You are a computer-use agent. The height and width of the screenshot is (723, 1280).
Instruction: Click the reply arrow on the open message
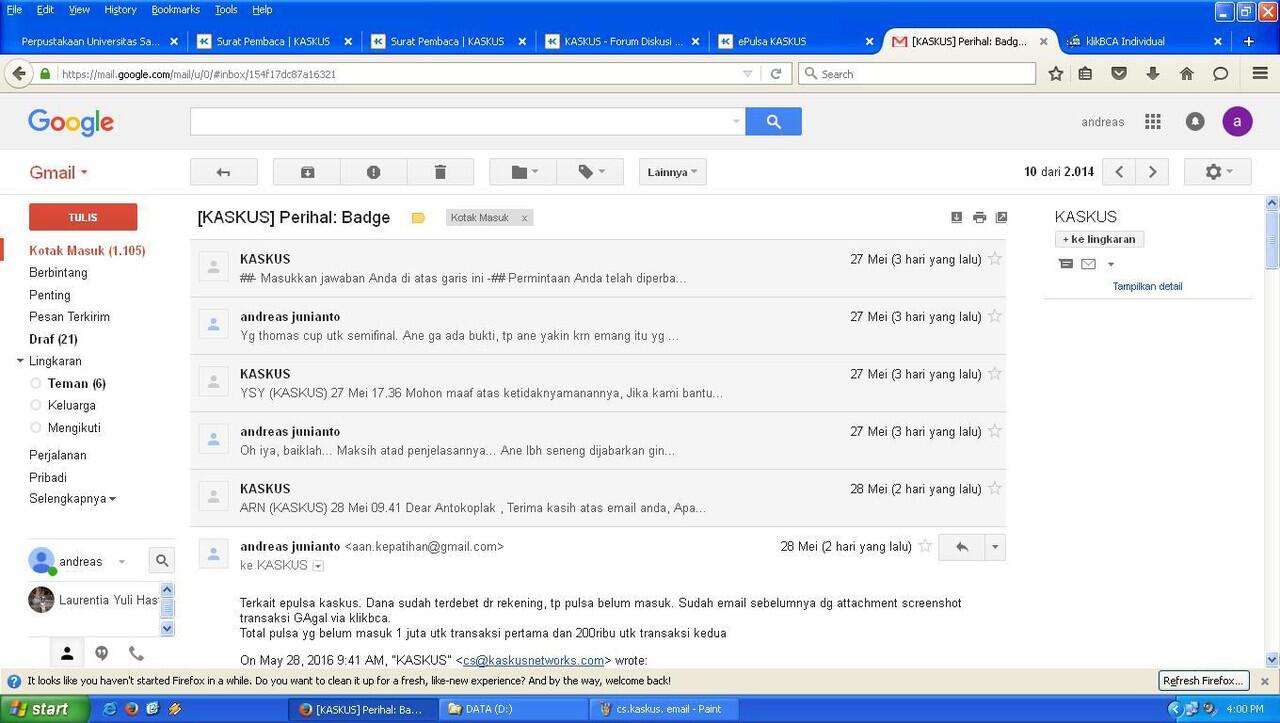pyautogui.click(x=962, y=547)
